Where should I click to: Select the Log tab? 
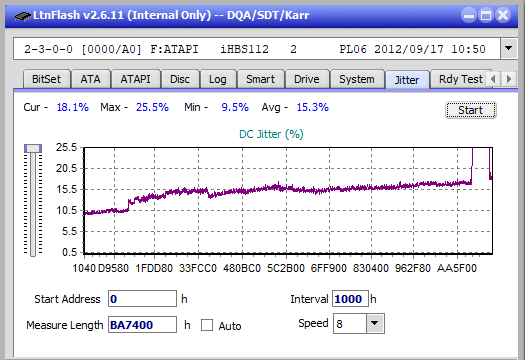(218, 79)
